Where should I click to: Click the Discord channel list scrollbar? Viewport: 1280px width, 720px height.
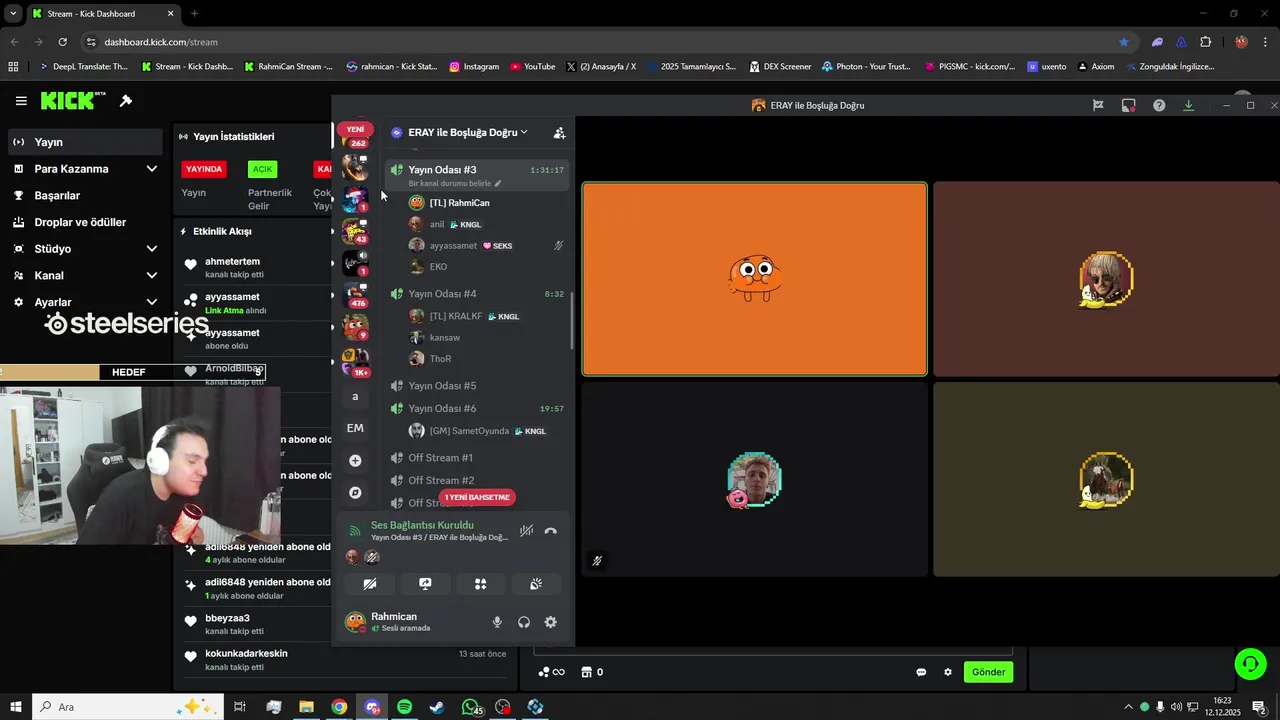click(x=572, y=320)
